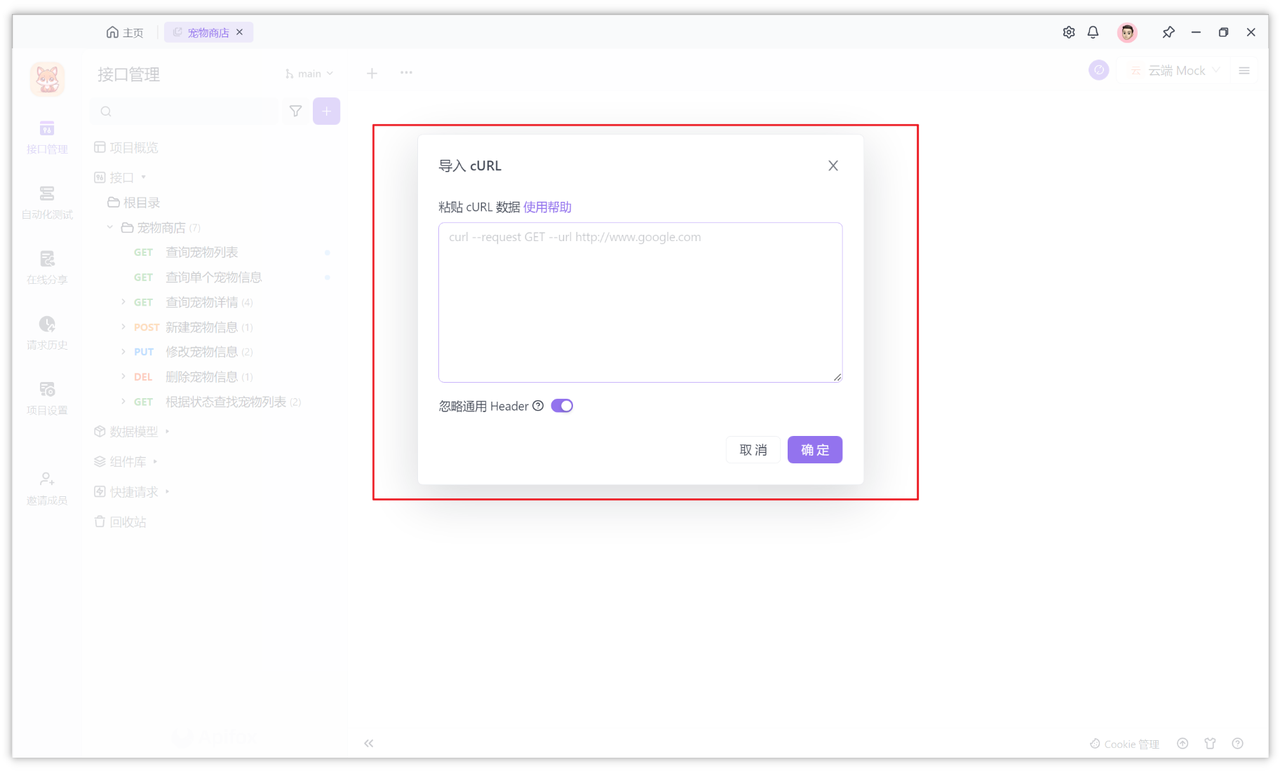
Task: Open 请求历史 in the sidebar
Action: point(47,332)
